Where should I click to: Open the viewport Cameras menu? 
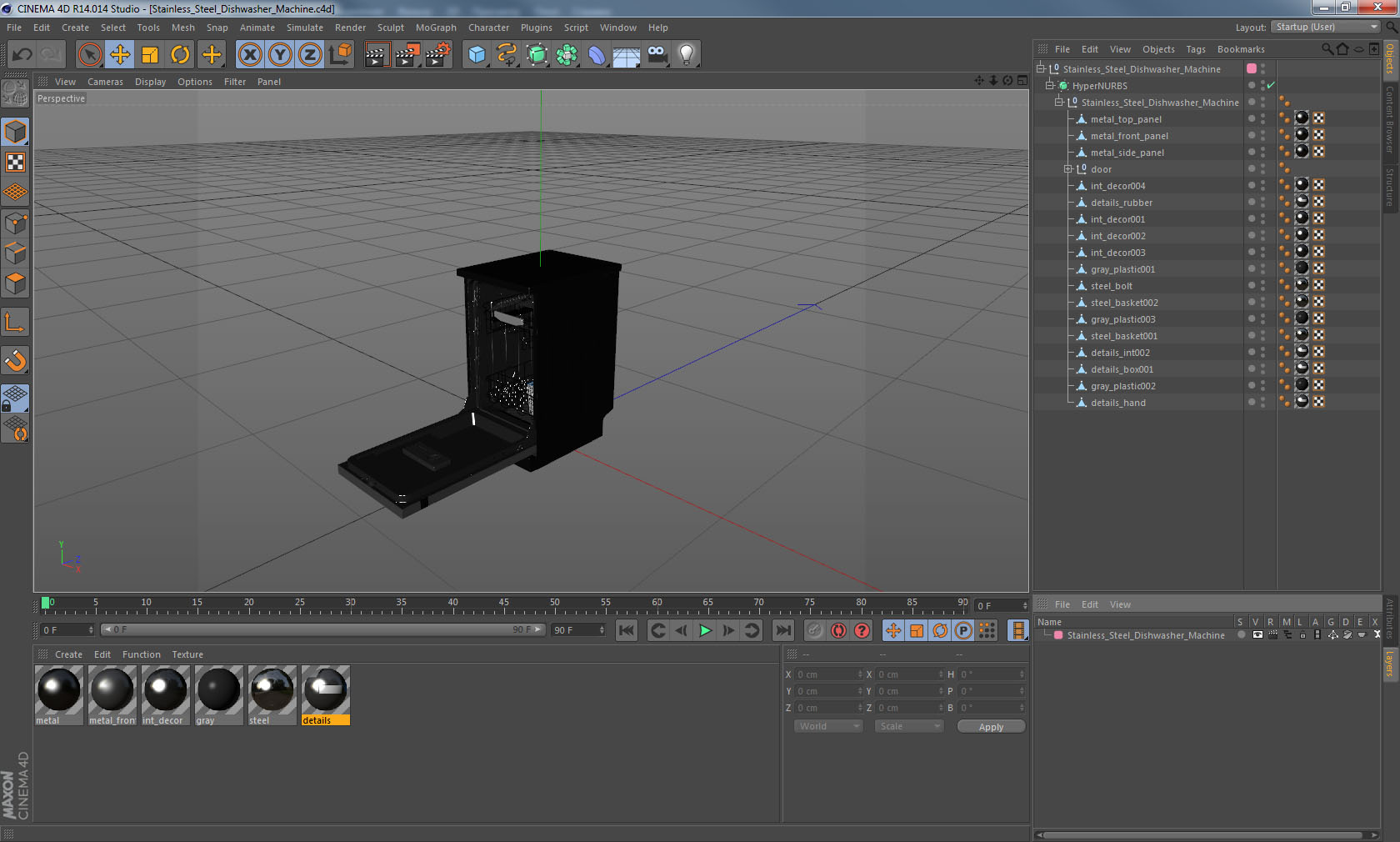[105, 82]
